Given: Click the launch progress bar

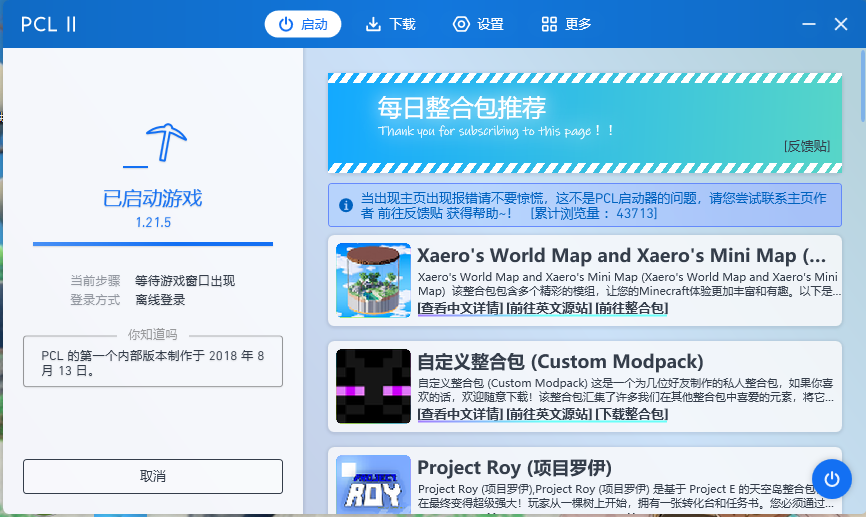Looking at the screenshot, I should pyautogui.click(x=153, y=244).
